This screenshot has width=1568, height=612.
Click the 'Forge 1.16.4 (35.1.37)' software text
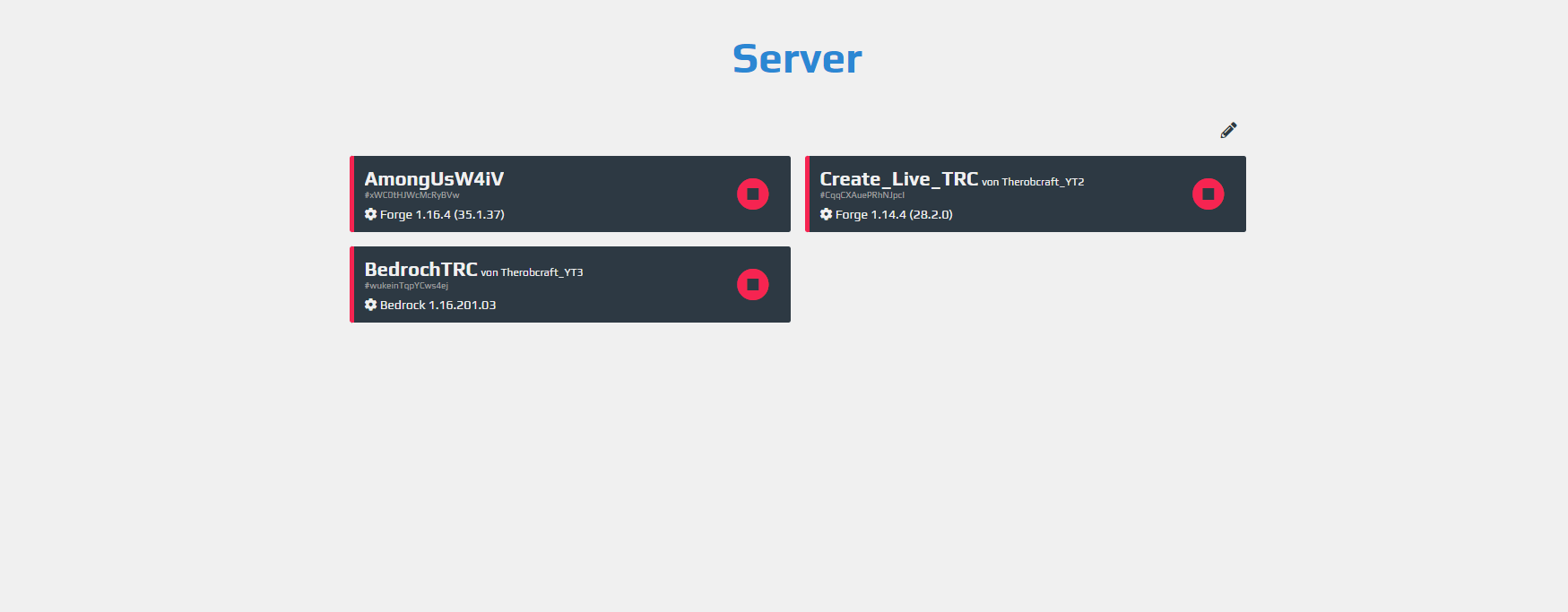click(442, 215)
